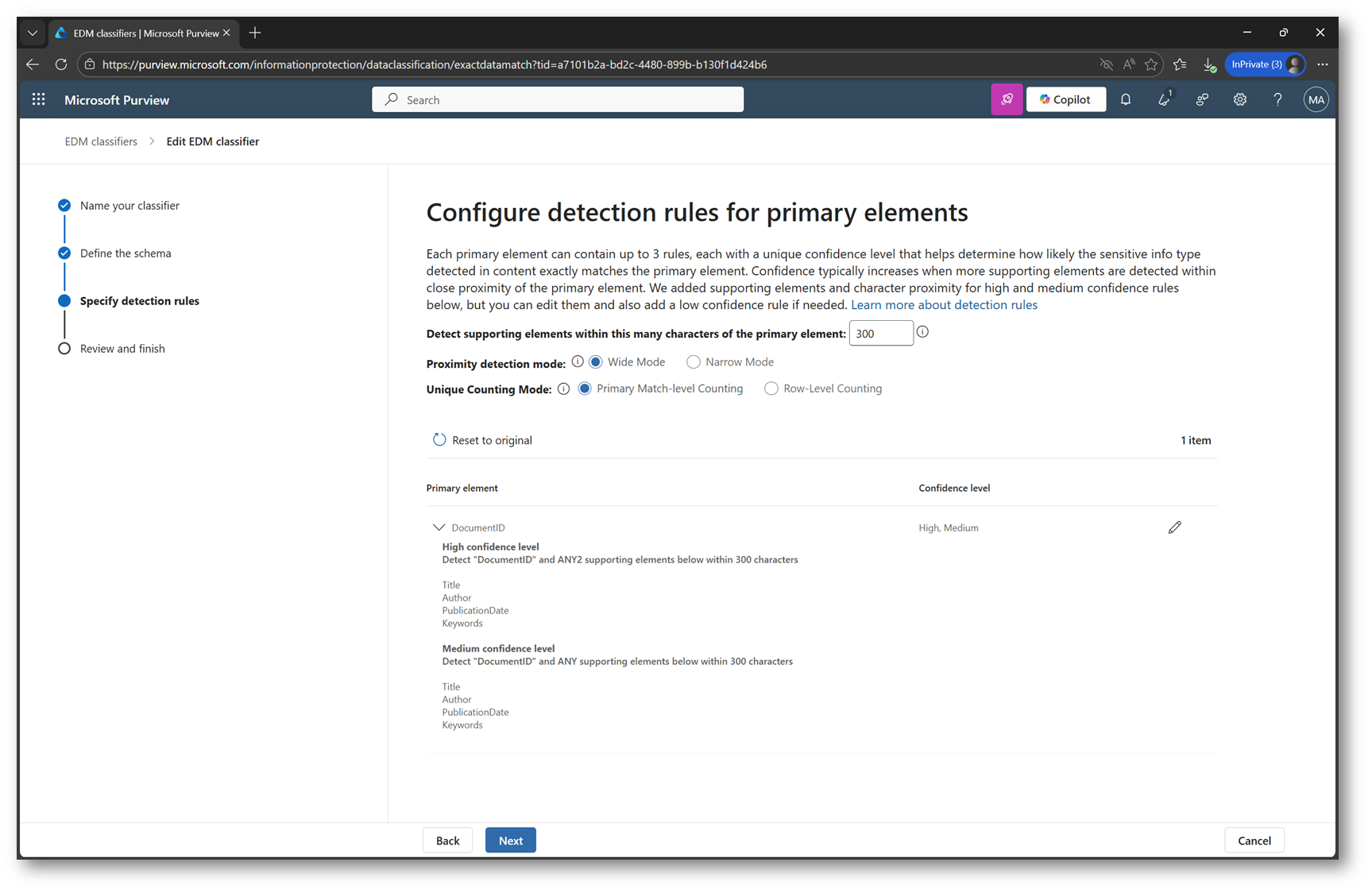Open the MA account menu
Viewport: 1372px width, 893px height.
coord(1316,99)
